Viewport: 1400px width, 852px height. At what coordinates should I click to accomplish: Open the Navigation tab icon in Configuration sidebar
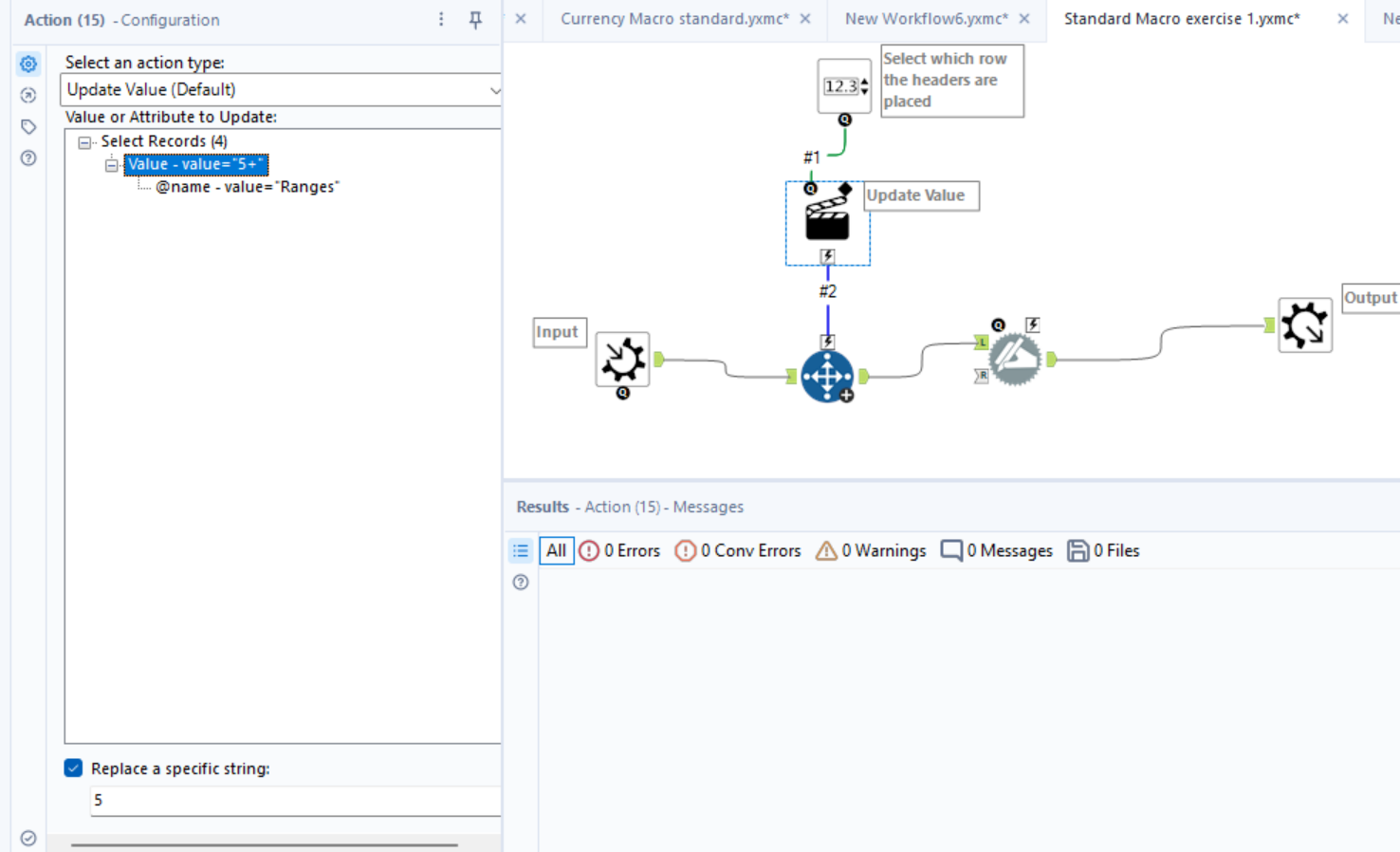point(28,96)
